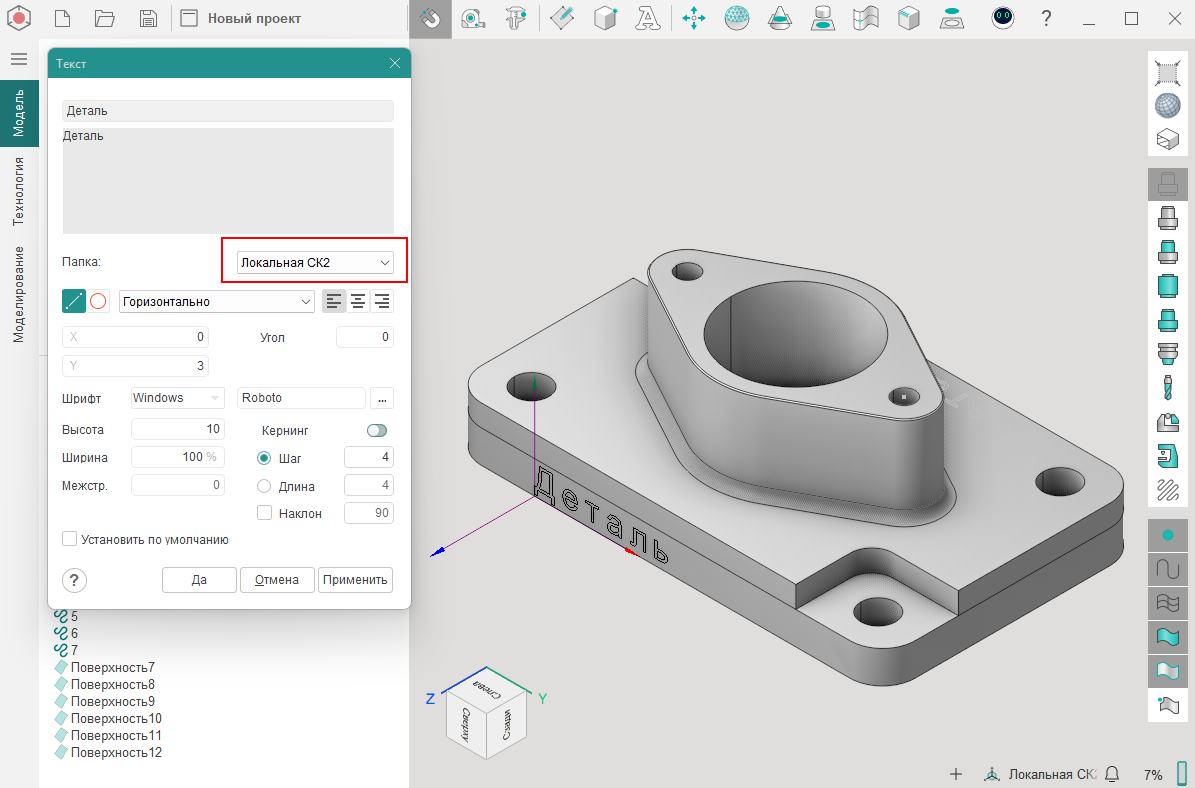Enable the Наклон checkbox
The image size is (1195, 788).
tap(265, 513)
